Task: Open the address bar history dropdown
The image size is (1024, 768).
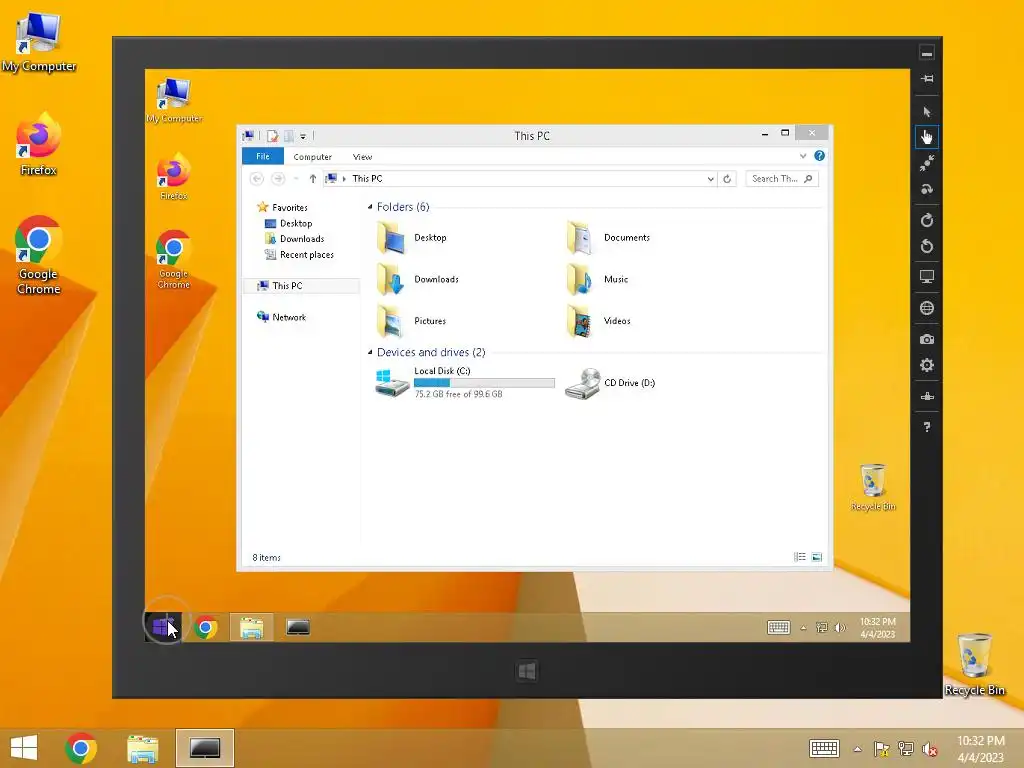Action: 711,178
